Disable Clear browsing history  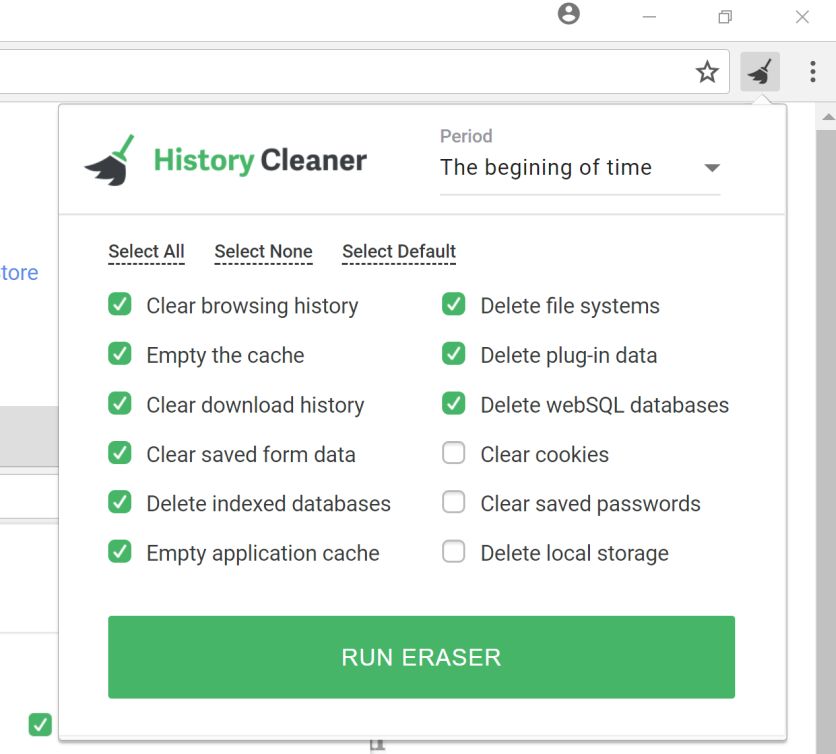tap(119, 305)
